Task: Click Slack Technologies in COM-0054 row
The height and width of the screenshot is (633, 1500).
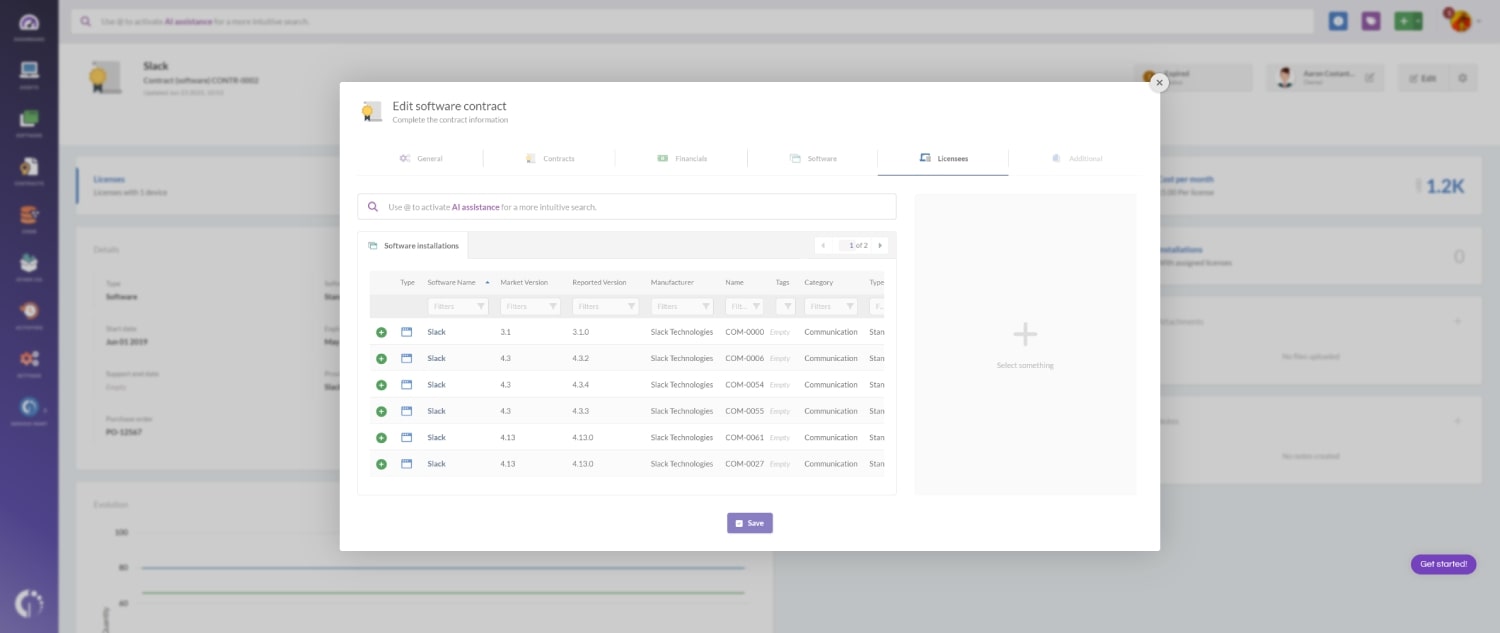Action: pos(682,385)
